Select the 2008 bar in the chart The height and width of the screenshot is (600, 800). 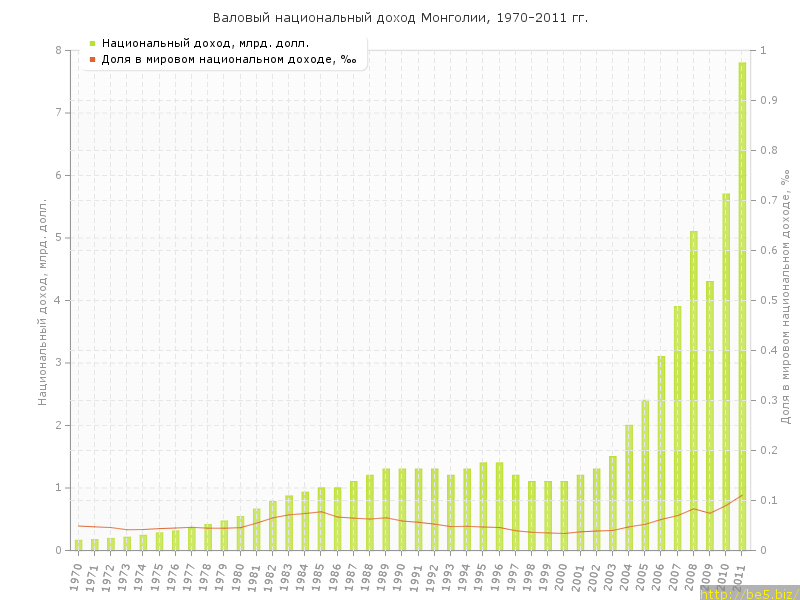click(693, 390)
